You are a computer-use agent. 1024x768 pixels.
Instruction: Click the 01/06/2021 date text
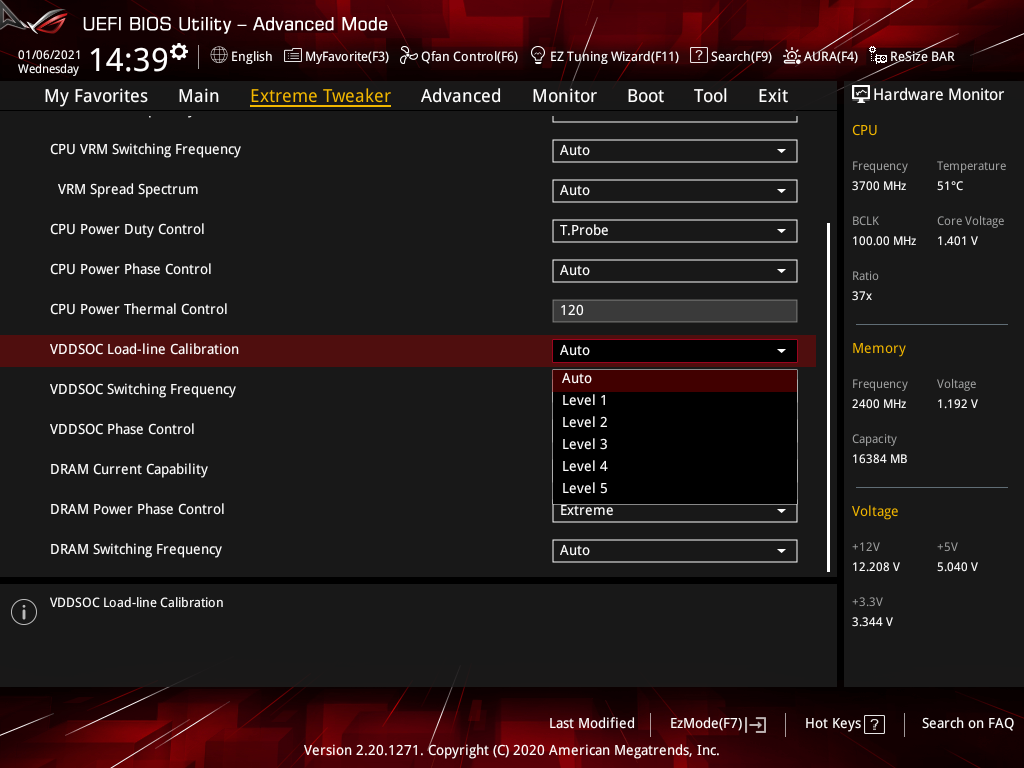coord(50,55)
